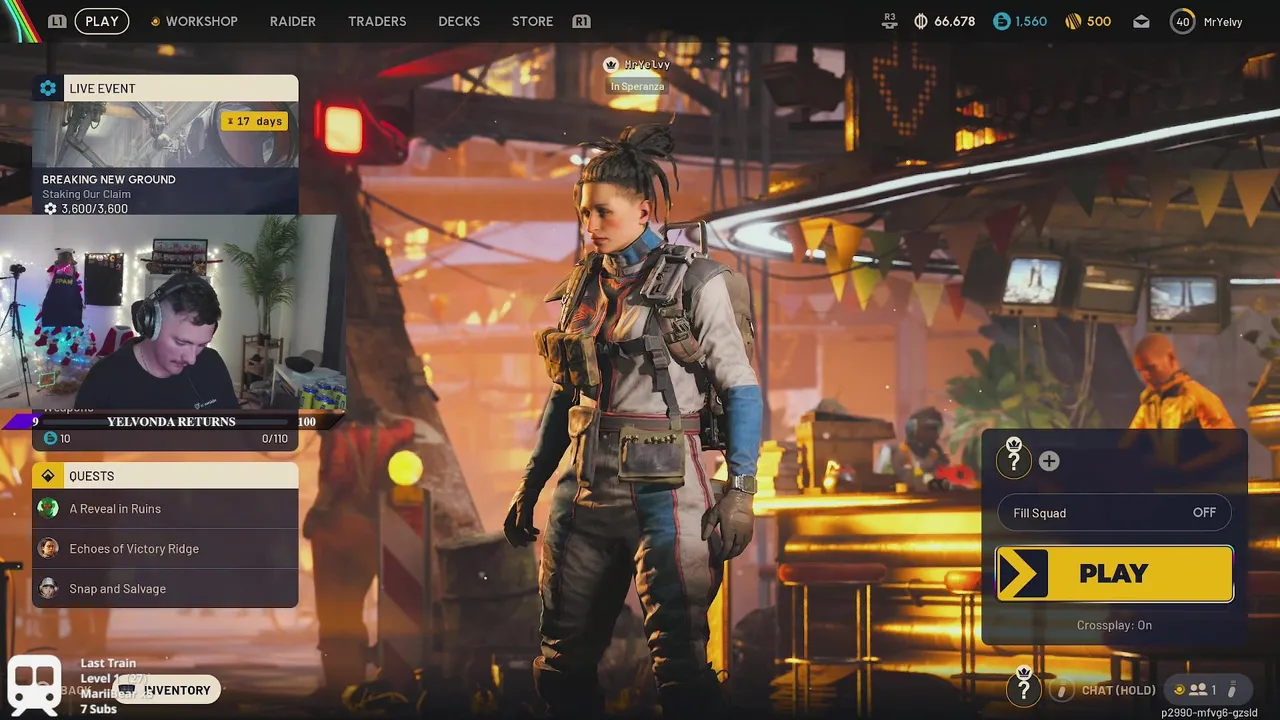Viewport: 1280px width, 720px height.
Task: Click the blue token icon beside 1,560
Action: click(x=1002, y=21)
